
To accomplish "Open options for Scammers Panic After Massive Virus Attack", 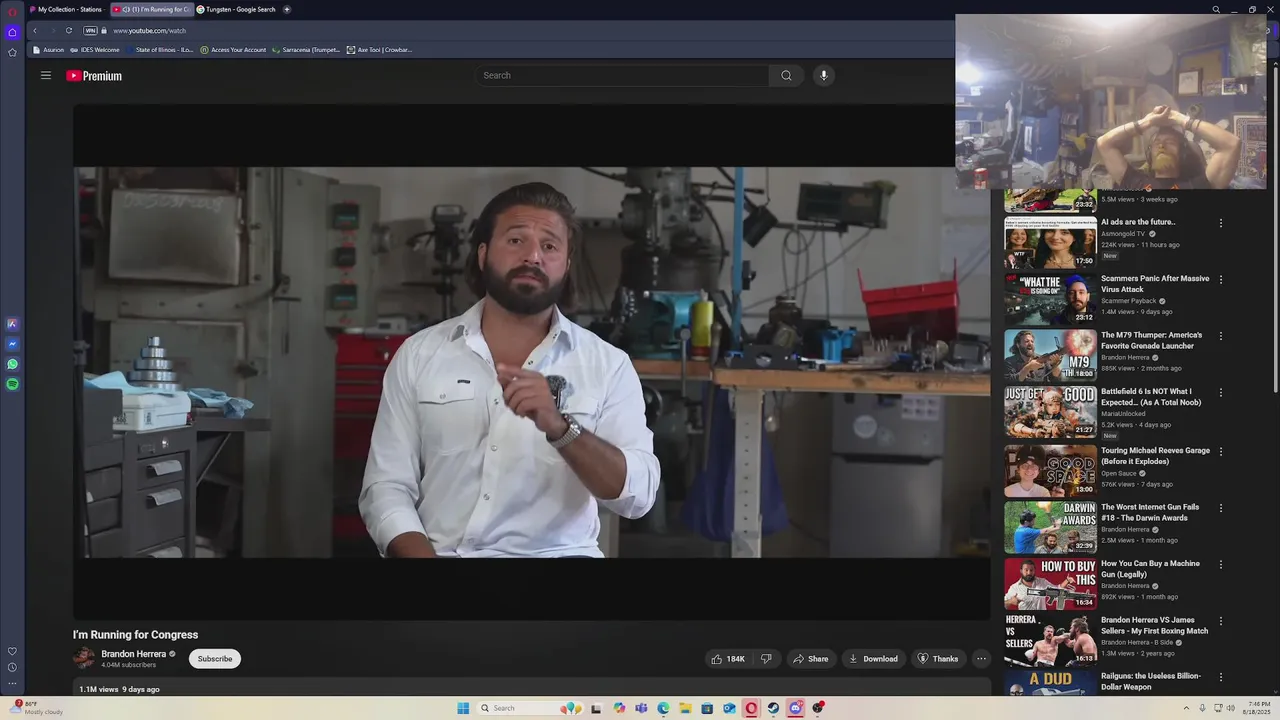I will pos(1221,279).
